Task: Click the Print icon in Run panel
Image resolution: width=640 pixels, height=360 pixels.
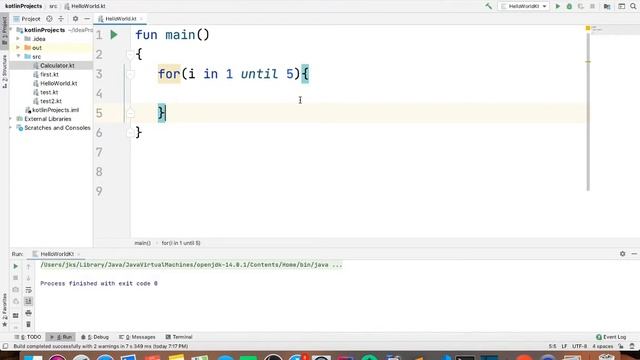Action: click(28, 313)
